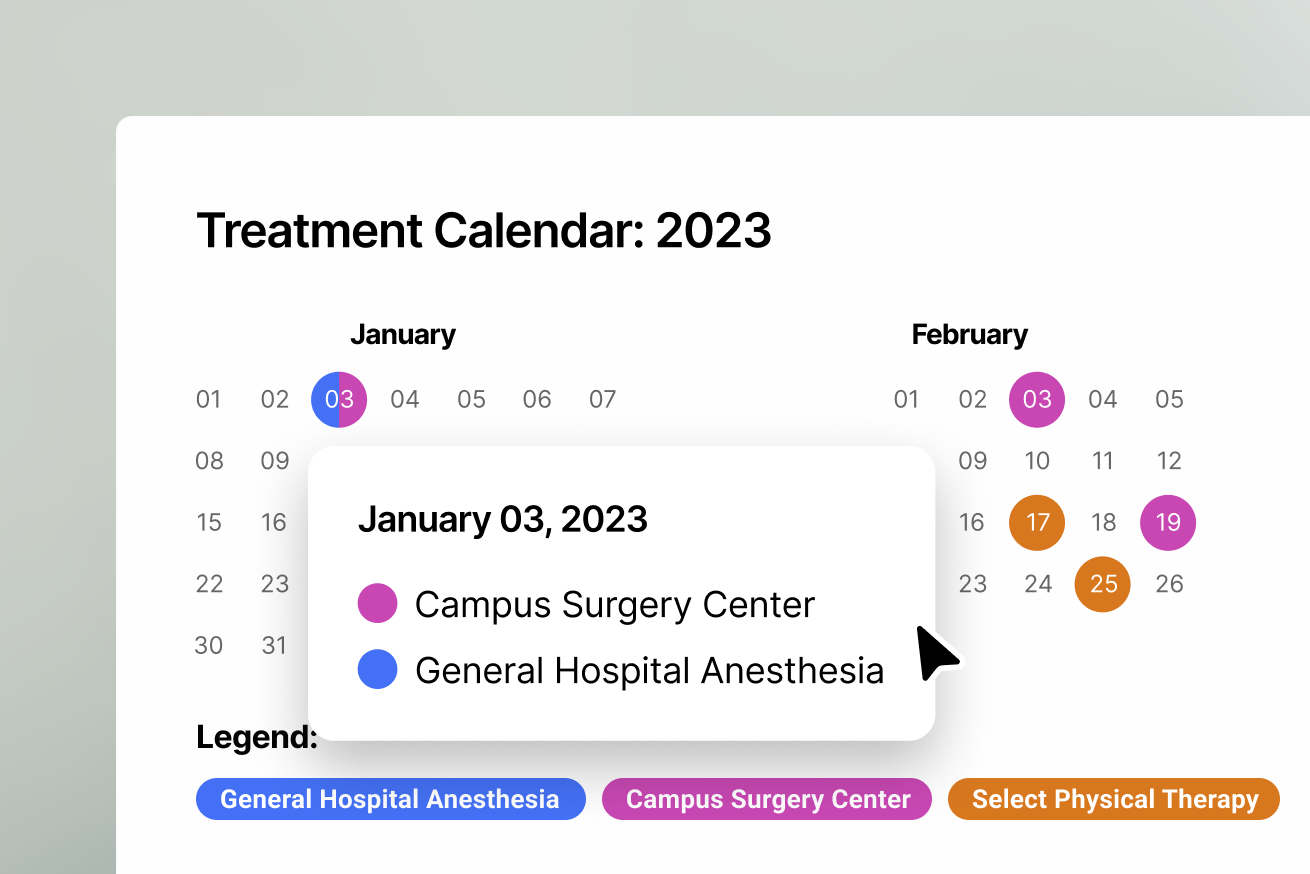Click blue dot beside General Hospital Anesthesia
1310x874 pixels.
(x=378, y=670)
